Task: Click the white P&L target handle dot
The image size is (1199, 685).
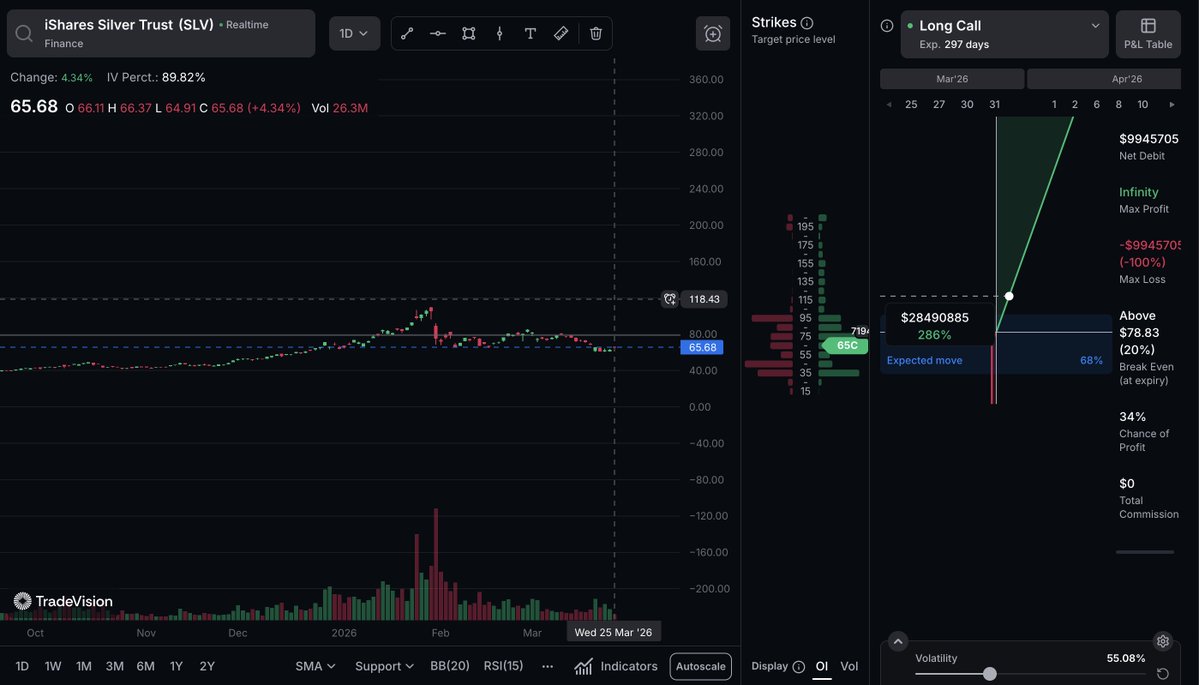Action: pyautogui.click(x=1009, y=296)
